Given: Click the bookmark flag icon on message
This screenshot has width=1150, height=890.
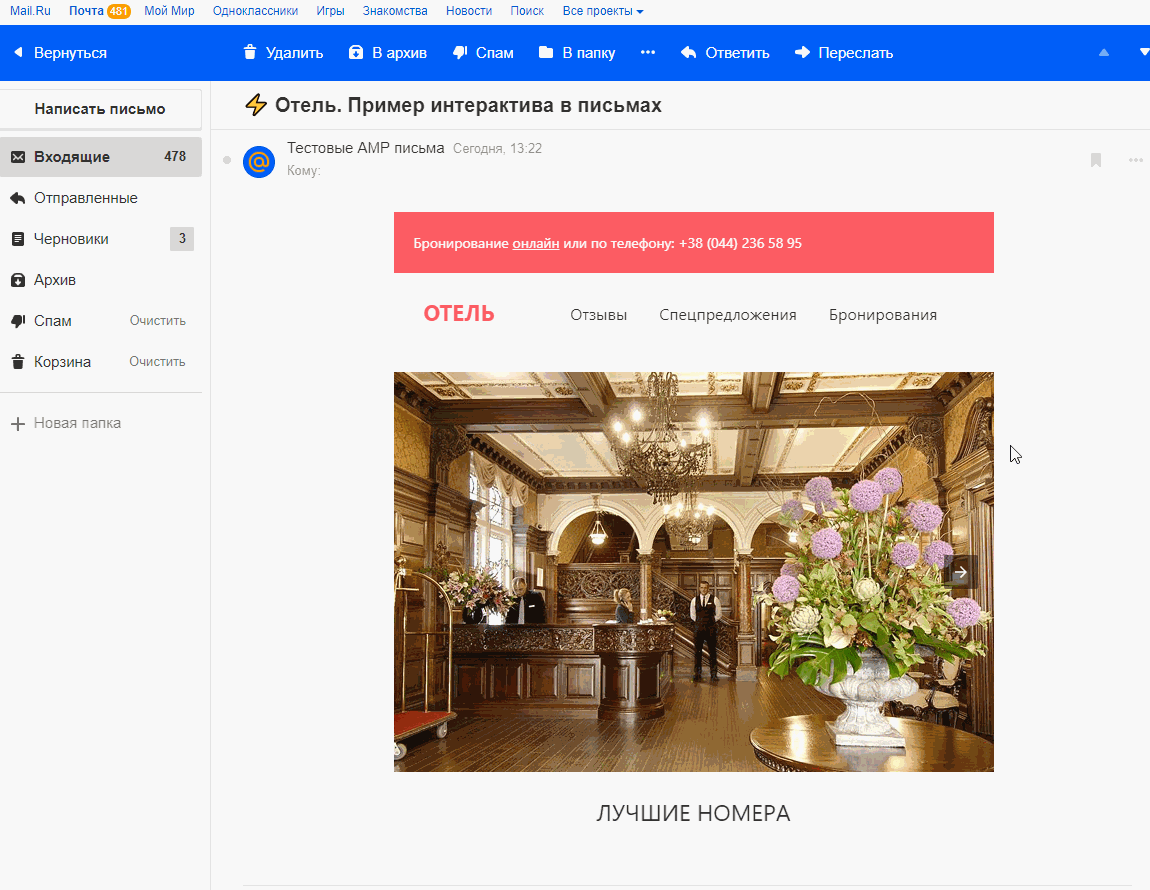Looking at the screenshot, I should 1096,160.
